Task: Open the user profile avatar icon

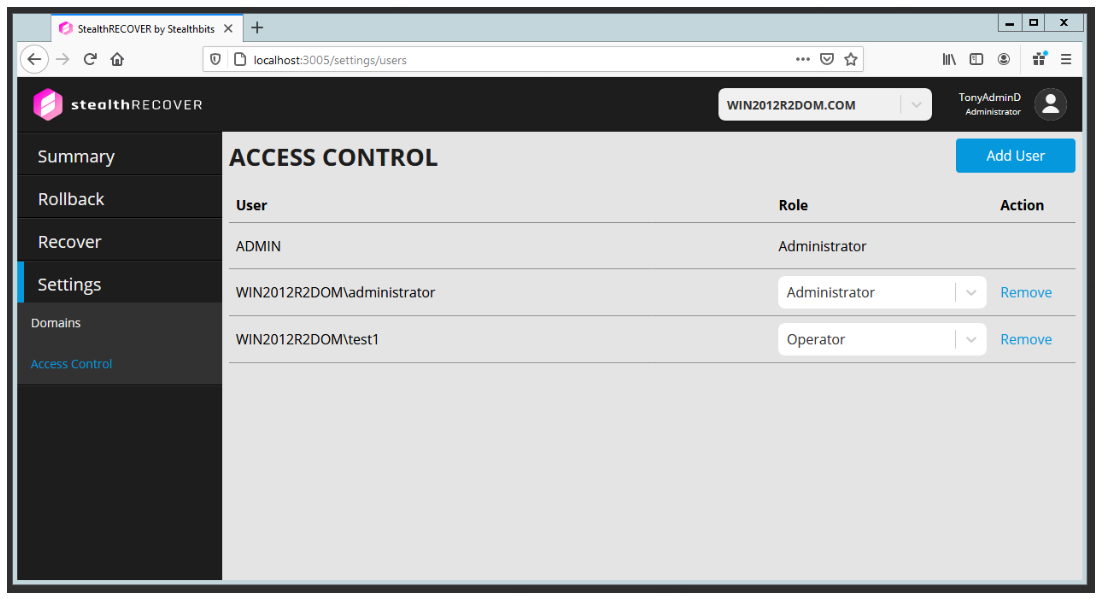Action: [x=1050, y=104]
